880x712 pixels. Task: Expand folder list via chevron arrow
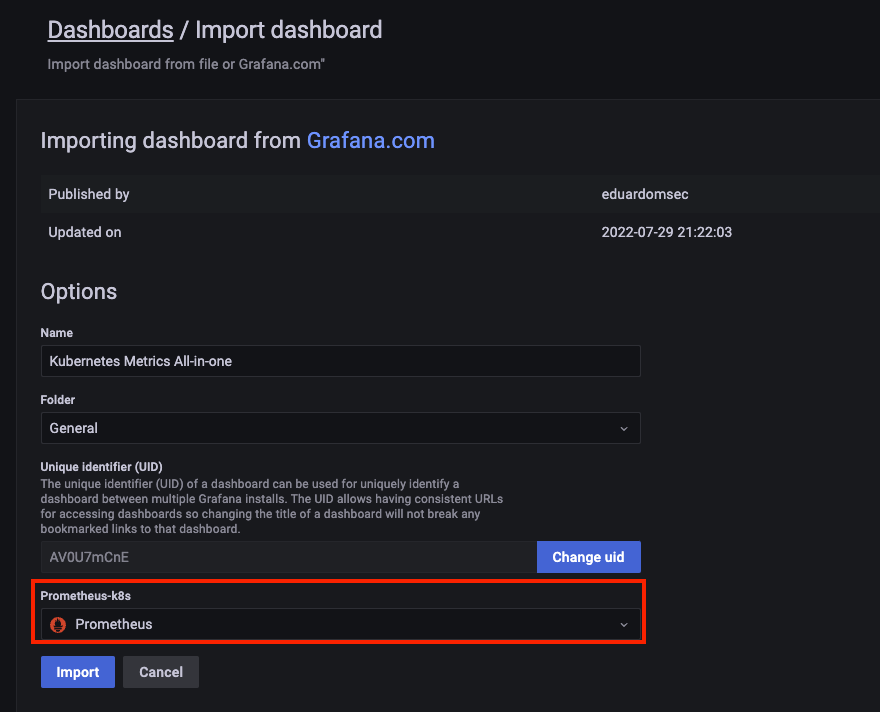pos(624,429)
